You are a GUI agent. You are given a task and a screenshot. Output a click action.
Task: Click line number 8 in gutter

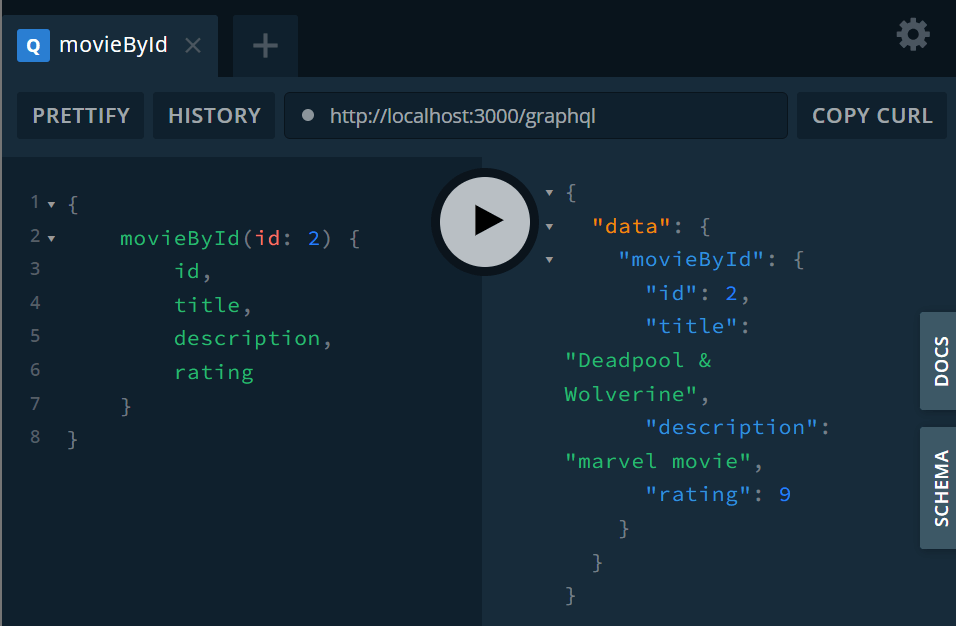tap(35, 437)
